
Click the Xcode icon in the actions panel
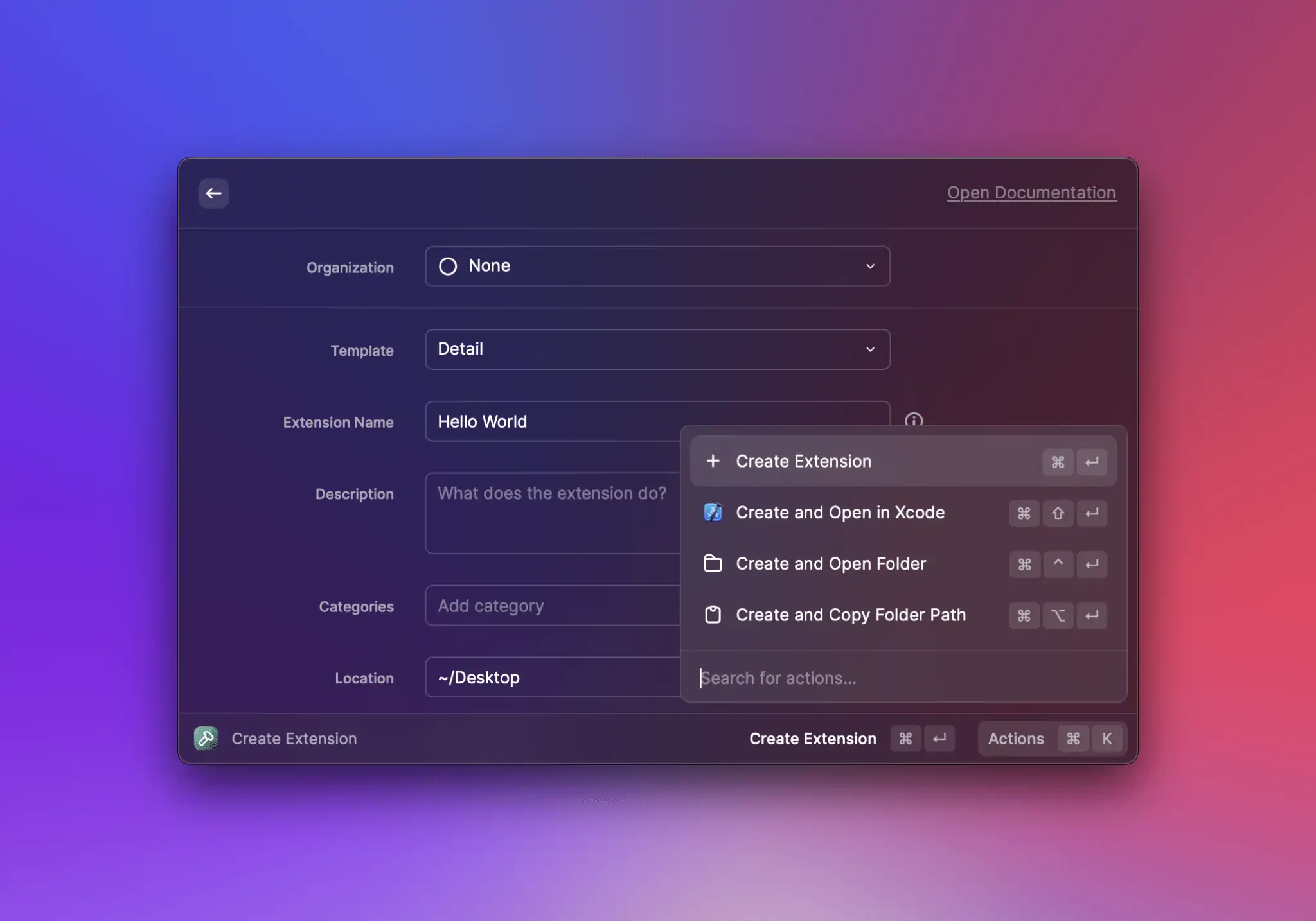(713, 513)
